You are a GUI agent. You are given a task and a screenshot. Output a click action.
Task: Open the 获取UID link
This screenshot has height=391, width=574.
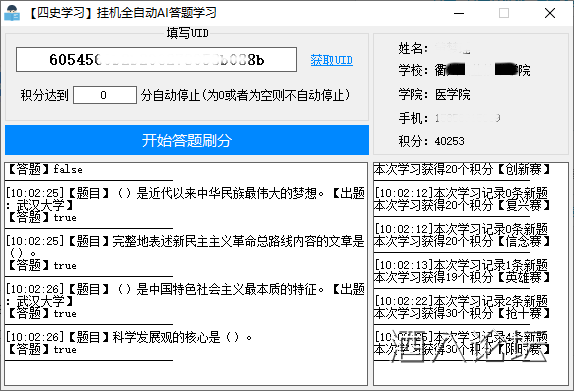[x=332, y=60]
